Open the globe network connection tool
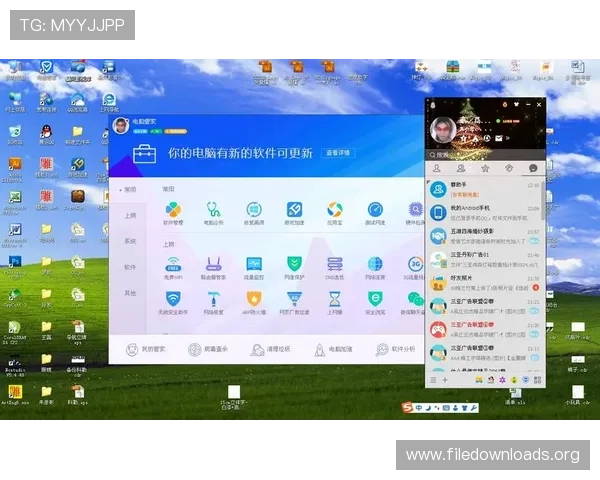The width and height of the screenshot is (600, 480). [375, 268]
